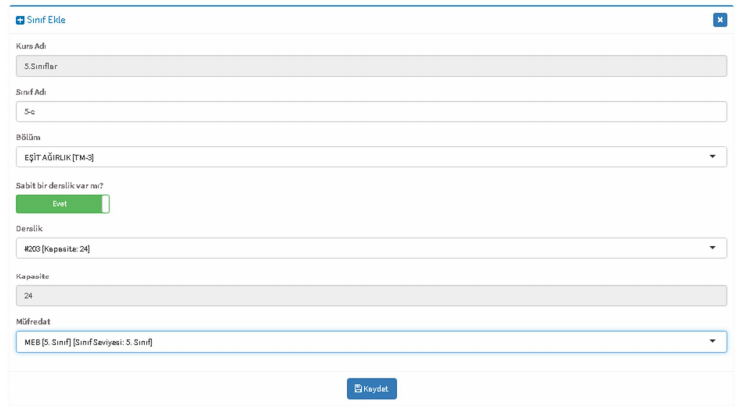Click the plus icon beside Sınıf Ekle
743x406 pixels.
[20, 20]
